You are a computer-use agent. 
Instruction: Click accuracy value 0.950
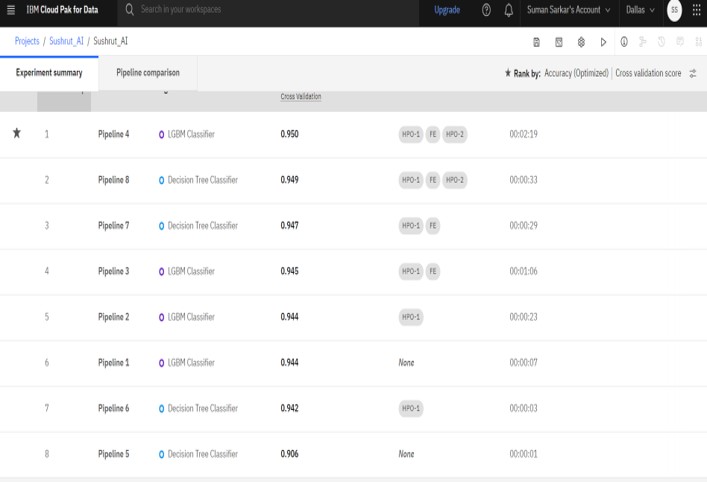click(x=289, y=134)
